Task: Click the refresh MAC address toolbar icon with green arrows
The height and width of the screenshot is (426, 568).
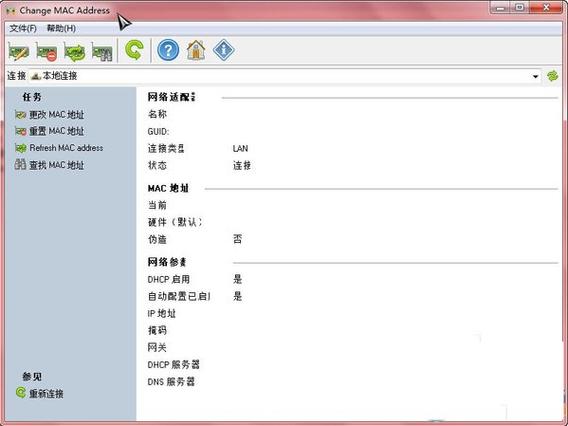Action: coord(74,51)
